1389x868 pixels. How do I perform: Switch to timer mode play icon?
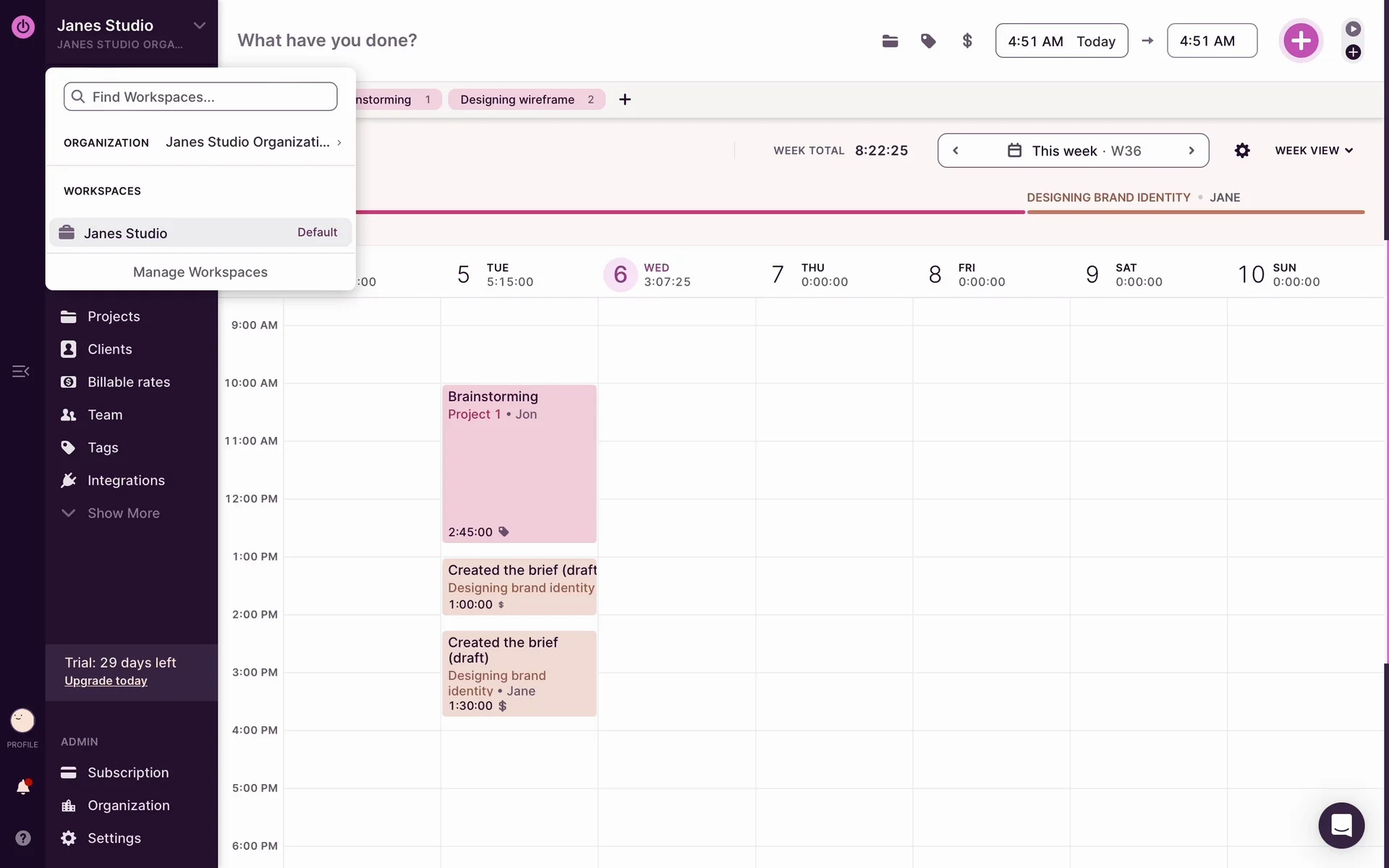tap(1353, 29)
